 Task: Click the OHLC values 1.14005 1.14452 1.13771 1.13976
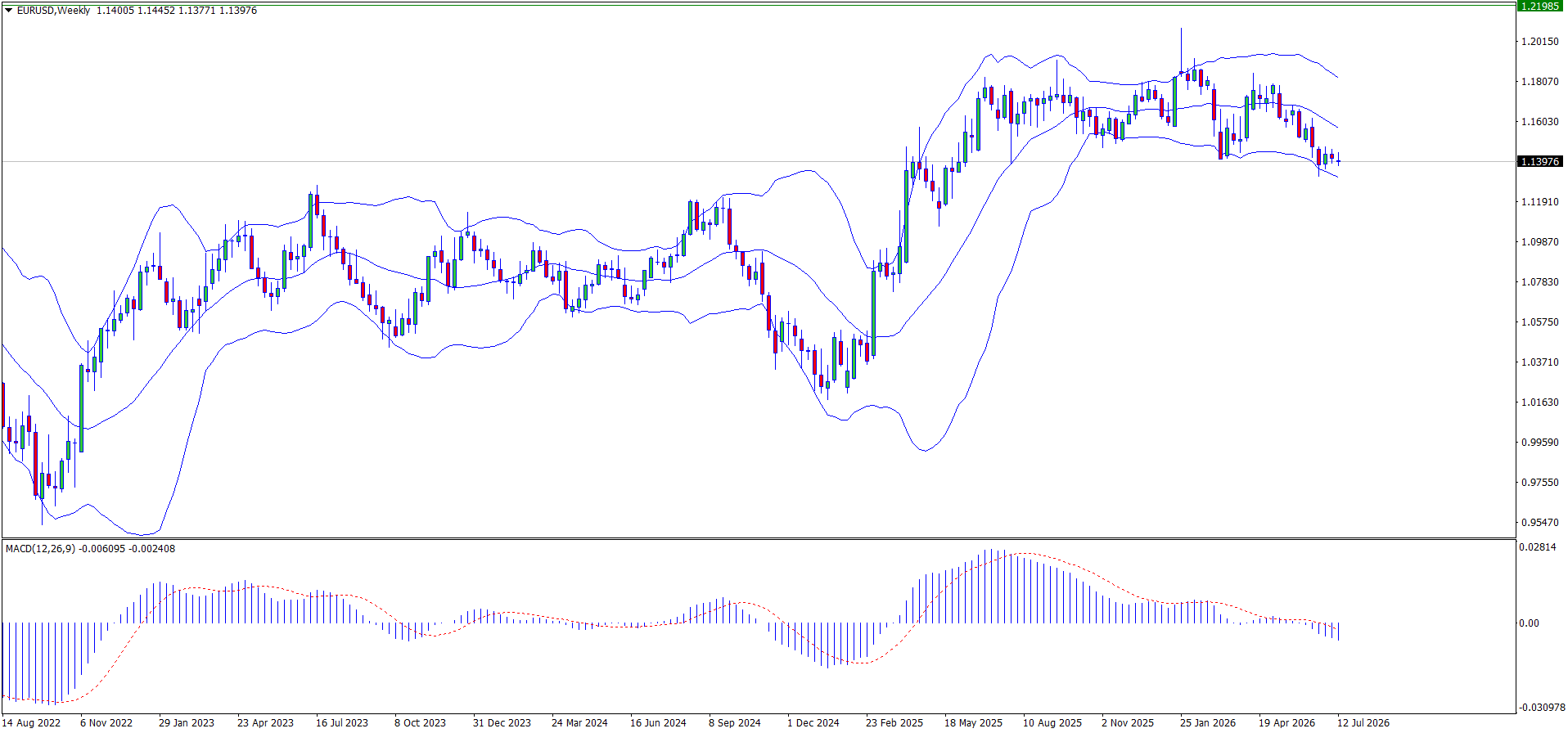click(177, 11)
